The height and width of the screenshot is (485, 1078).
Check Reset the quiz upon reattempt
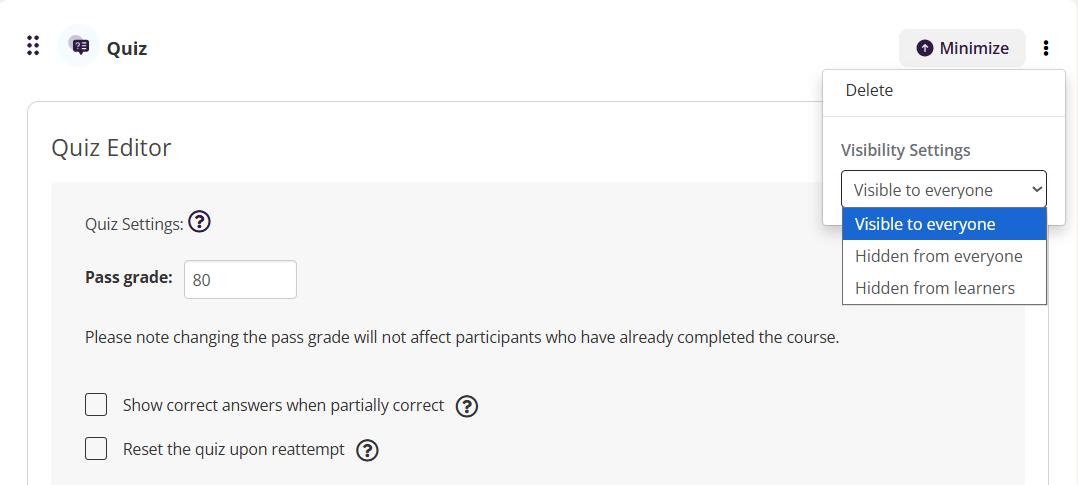96,449
